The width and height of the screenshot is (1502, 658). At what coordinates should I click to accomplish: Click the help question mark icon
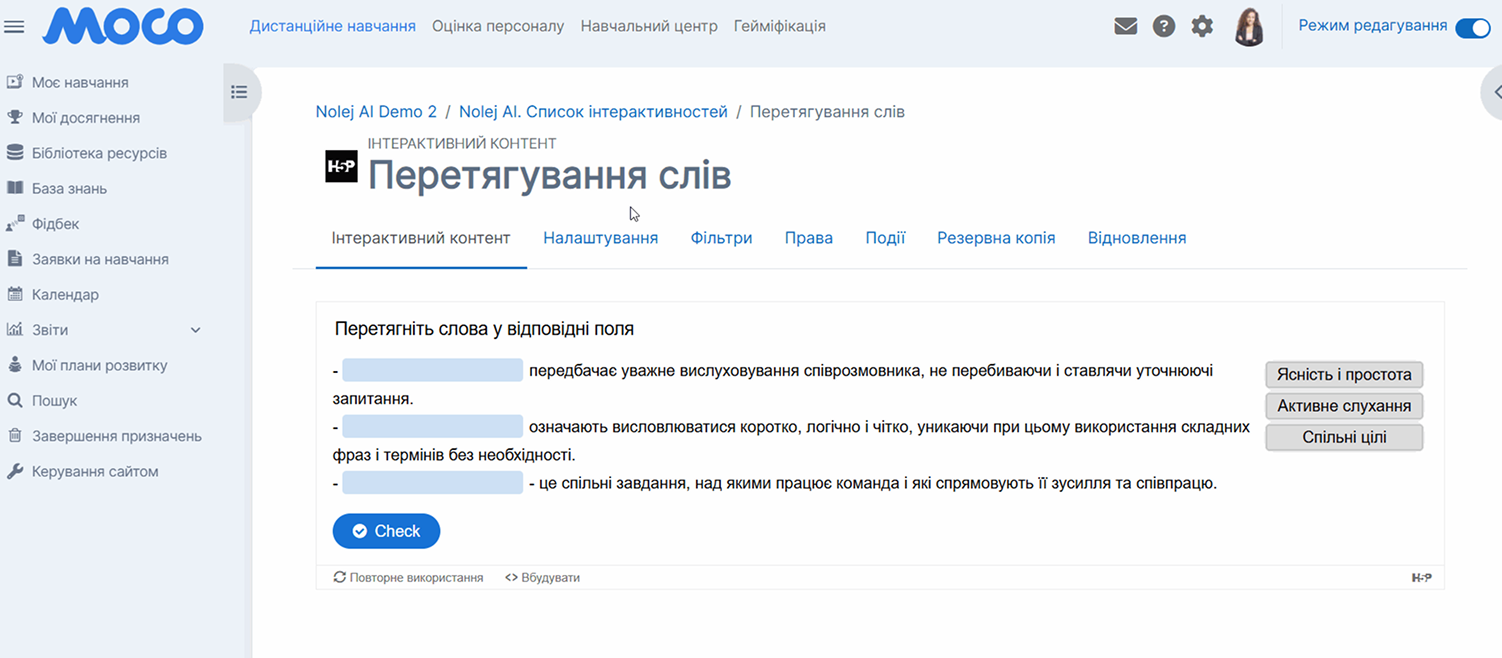1164,27
